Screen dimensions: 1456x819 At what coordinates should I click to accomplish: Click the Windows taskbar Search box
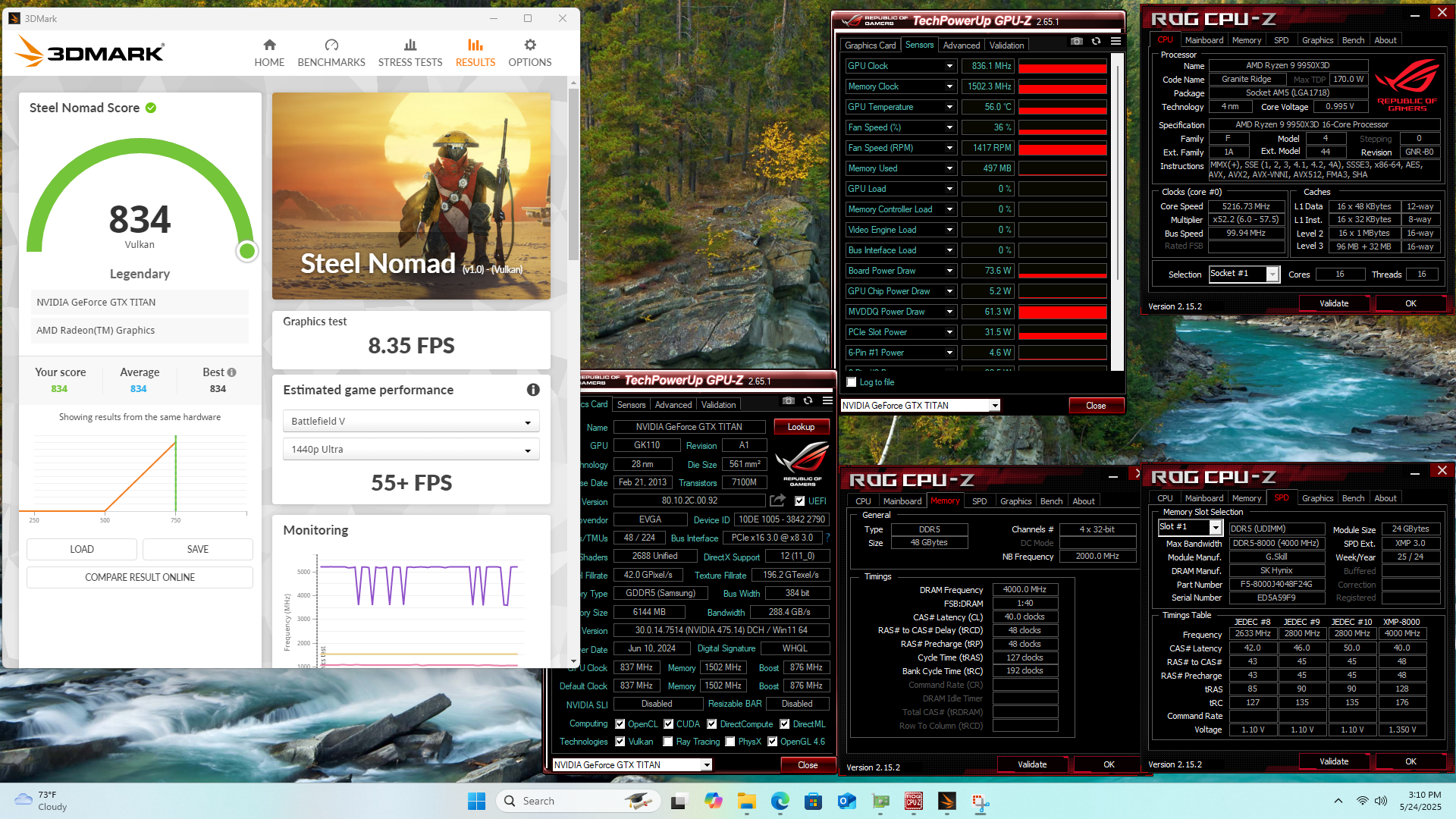click(578, 801)
